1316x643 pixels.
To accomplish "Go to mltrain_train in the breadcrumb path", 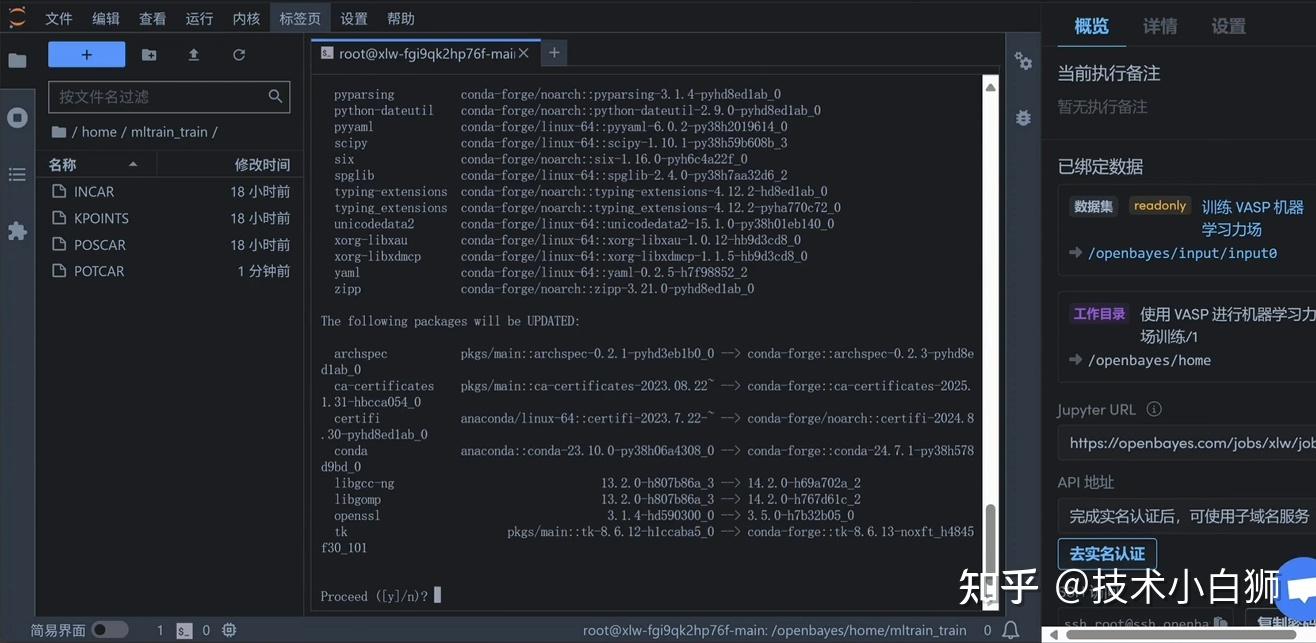I will click(169, 132).
